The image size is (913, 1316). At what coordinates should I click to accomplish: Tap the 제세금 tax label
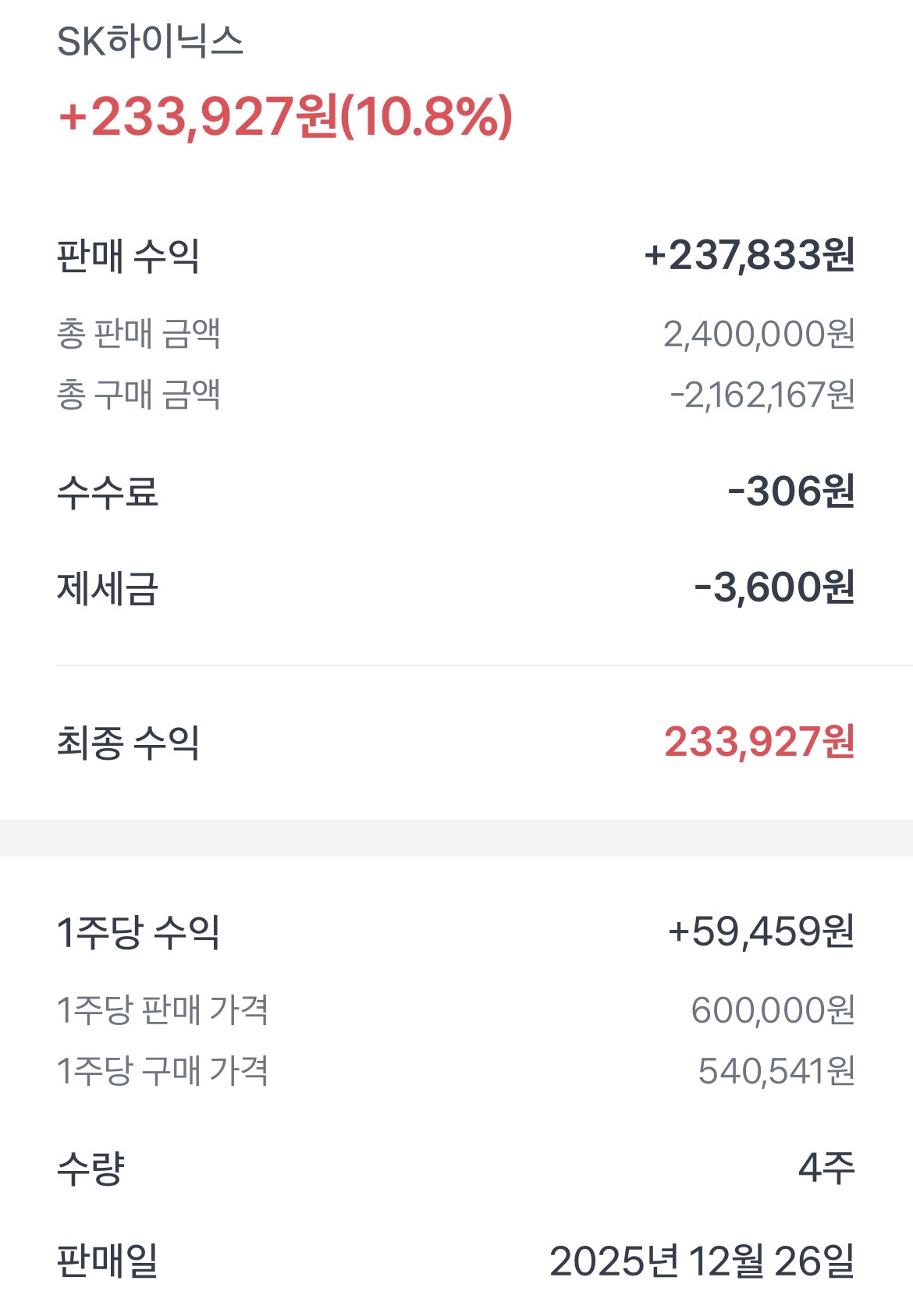point(108,588)
